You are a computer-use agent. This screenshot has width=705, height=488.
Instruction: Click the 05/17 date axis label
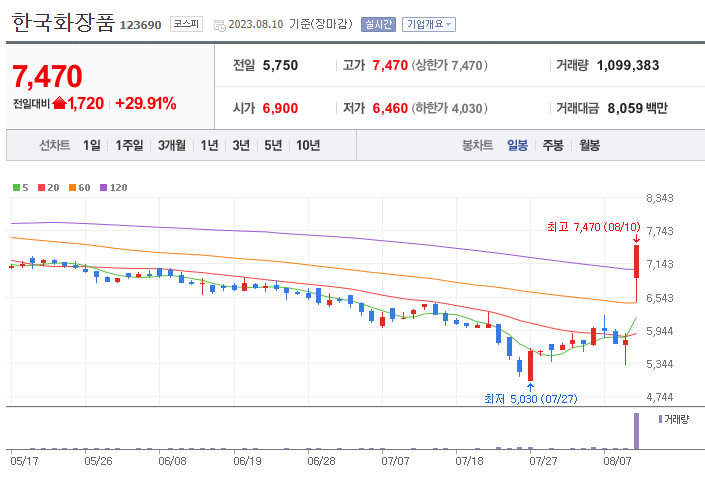(24, 461)
